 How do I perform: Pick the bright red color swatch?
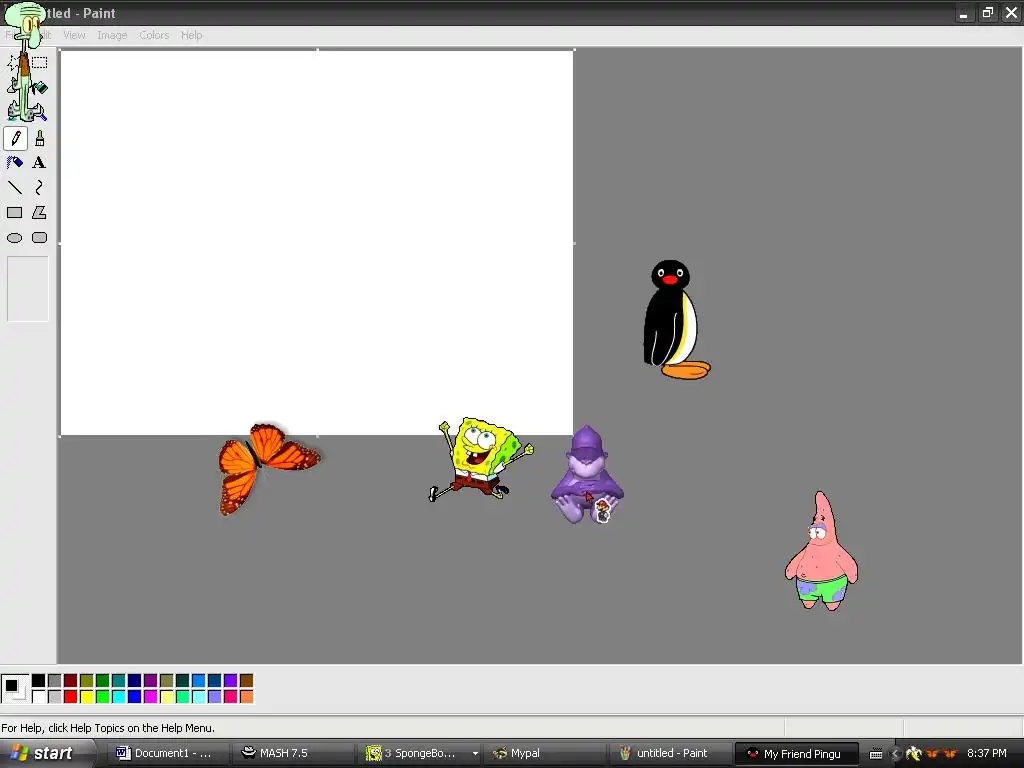(x=71, y=697)
